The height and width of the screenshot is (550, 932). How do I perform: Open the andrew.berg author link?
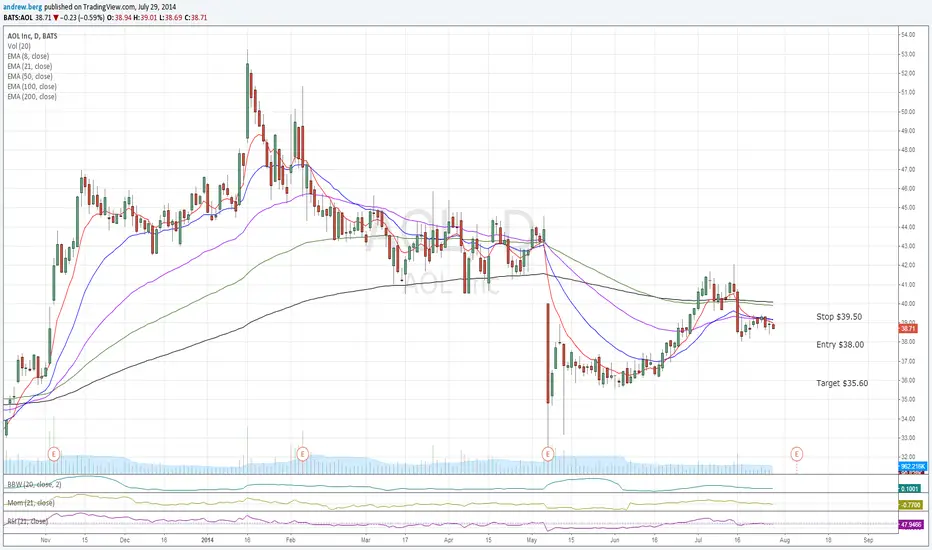point(23,7)
